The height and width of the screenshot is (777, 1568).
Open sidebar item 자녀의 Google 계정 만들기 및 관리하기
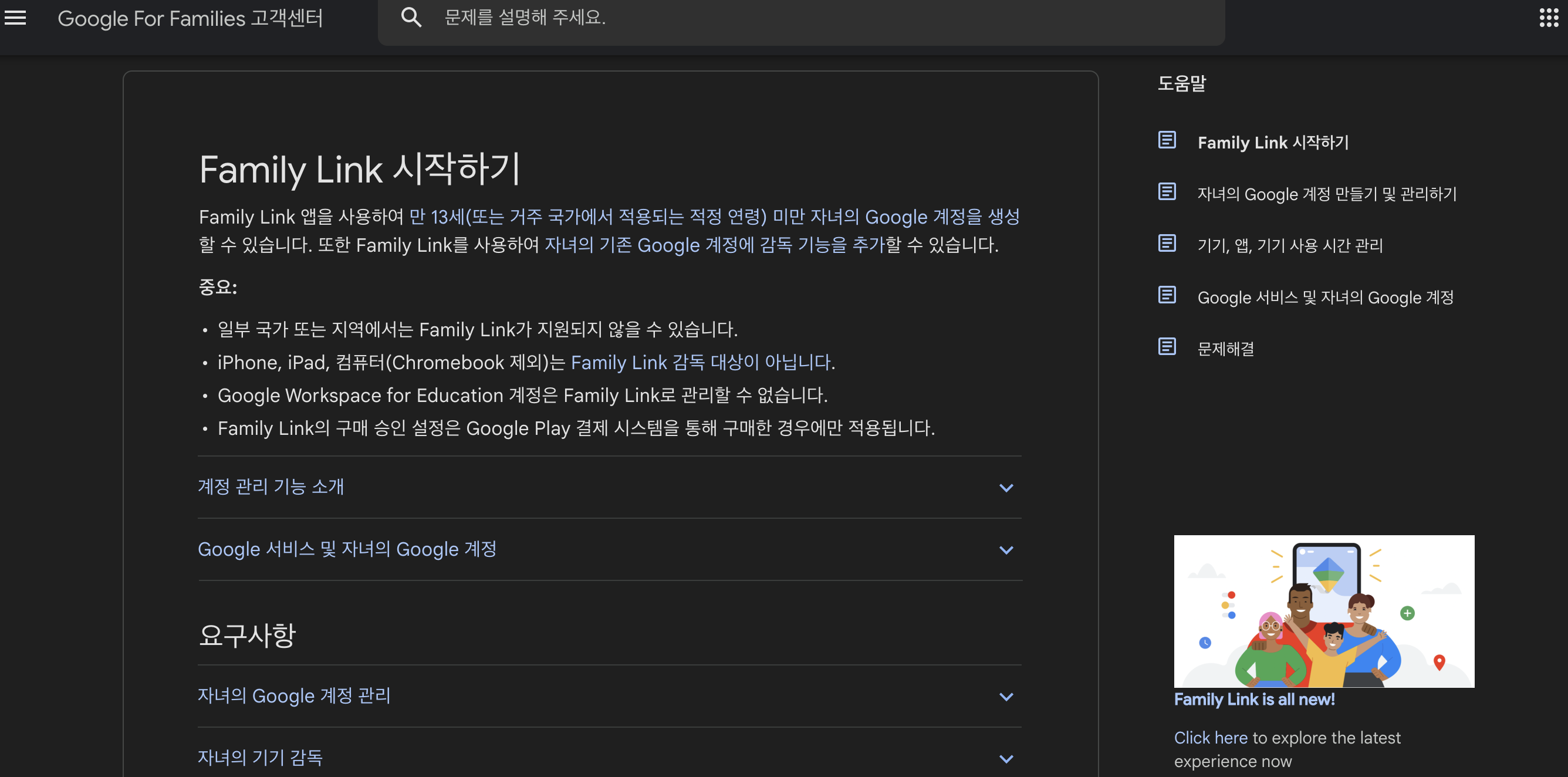coord(1327,194)
